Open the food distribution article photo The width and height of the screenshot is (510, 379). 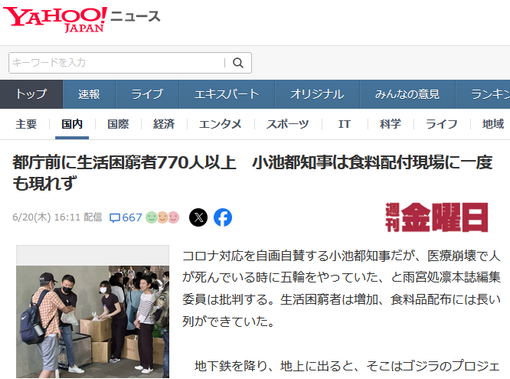click(93, 321)
